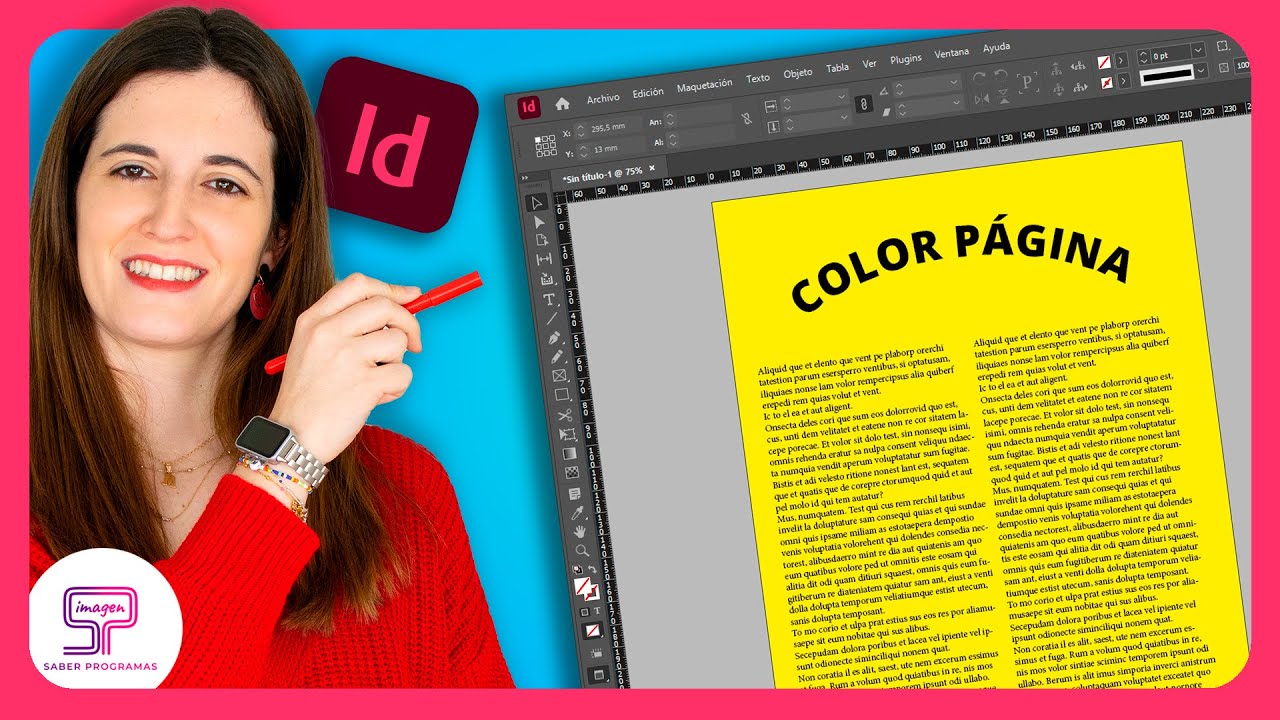Viewport: 1280px width, 720px height.
Task: Choose the Gradient Feather tool
Action: tap(571, 473)
